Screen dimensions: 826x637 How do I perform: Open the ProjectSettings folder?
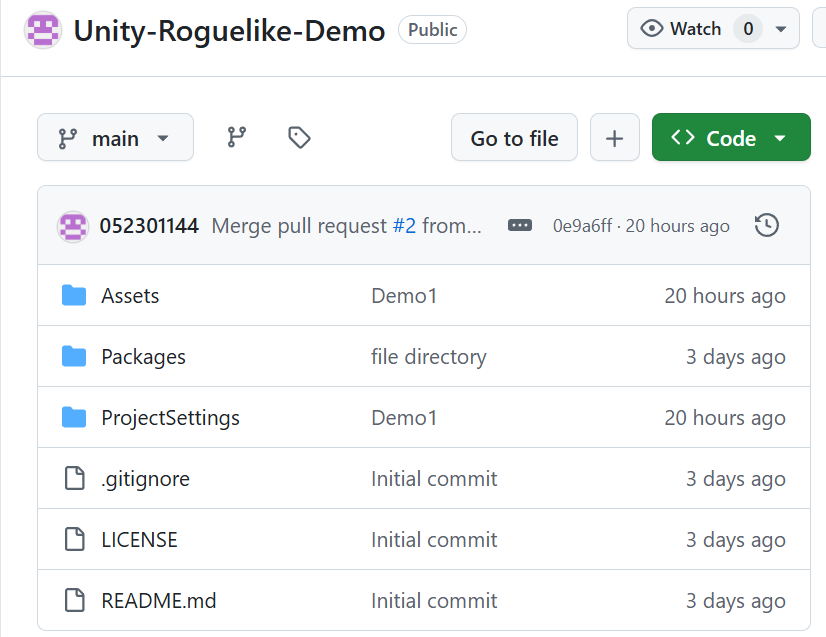tap(170, 418)
